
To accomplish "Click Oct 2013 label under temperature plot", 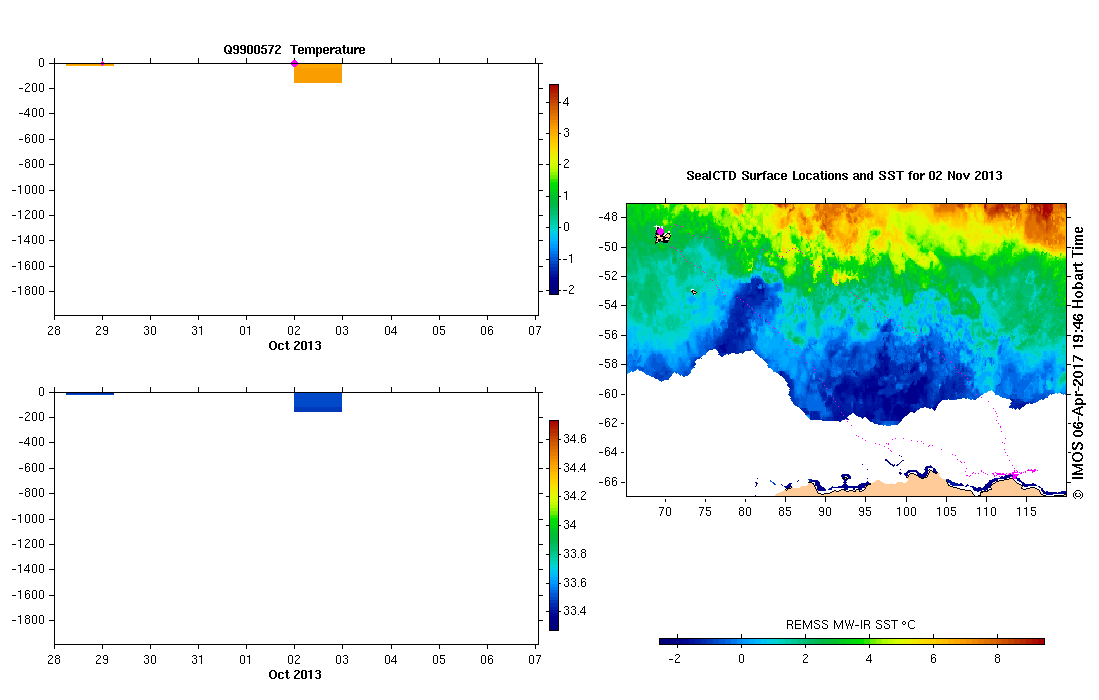I will (295, 345).
